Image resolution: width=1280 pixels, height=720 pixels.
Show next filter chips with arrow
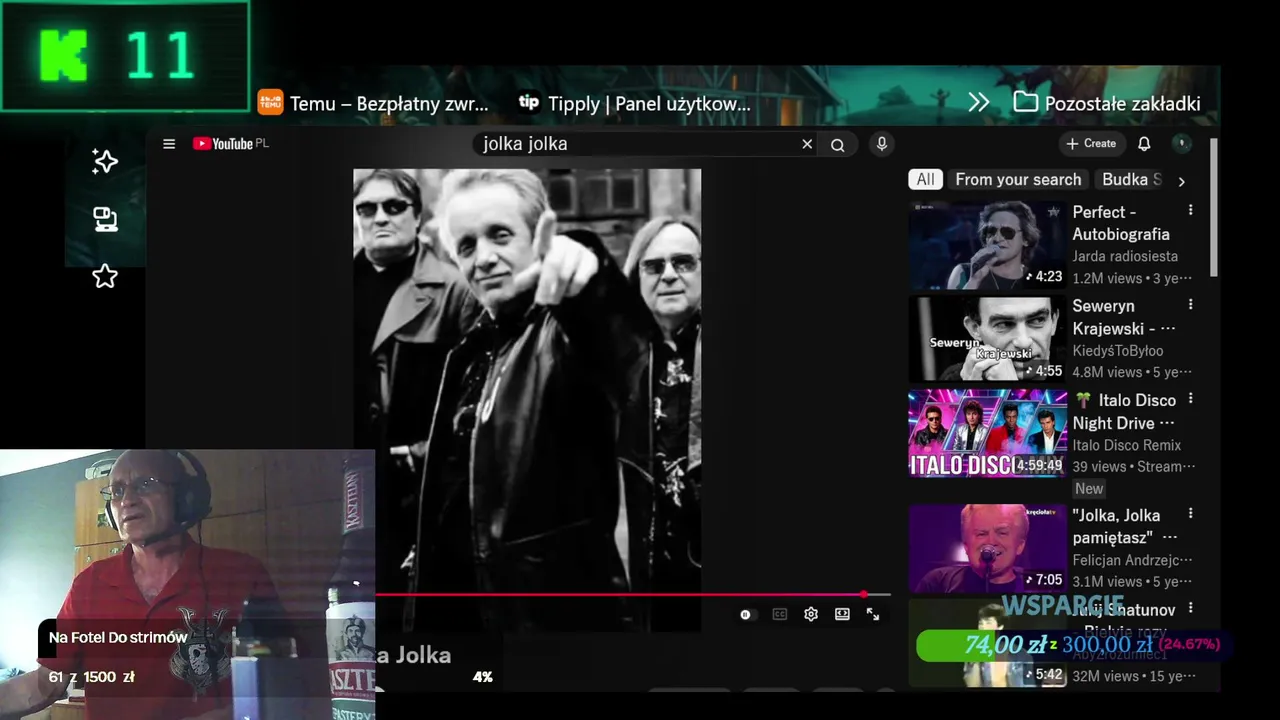coord(1182,181)
